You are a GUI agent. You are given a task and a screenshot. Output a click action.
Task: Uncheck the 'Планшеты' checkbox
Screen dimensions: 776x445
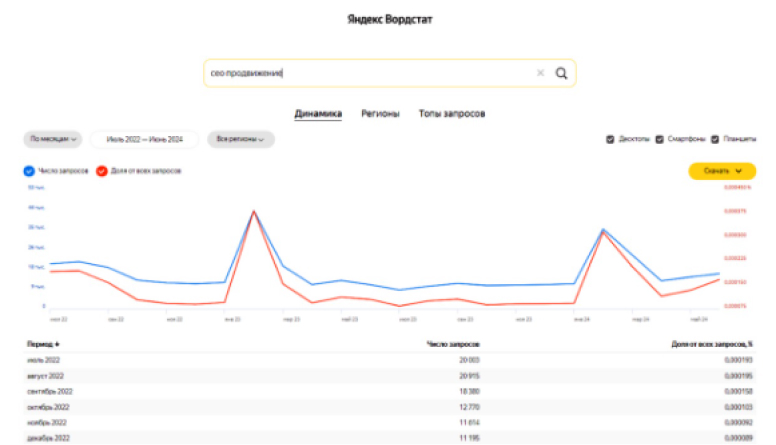point(714,139)
